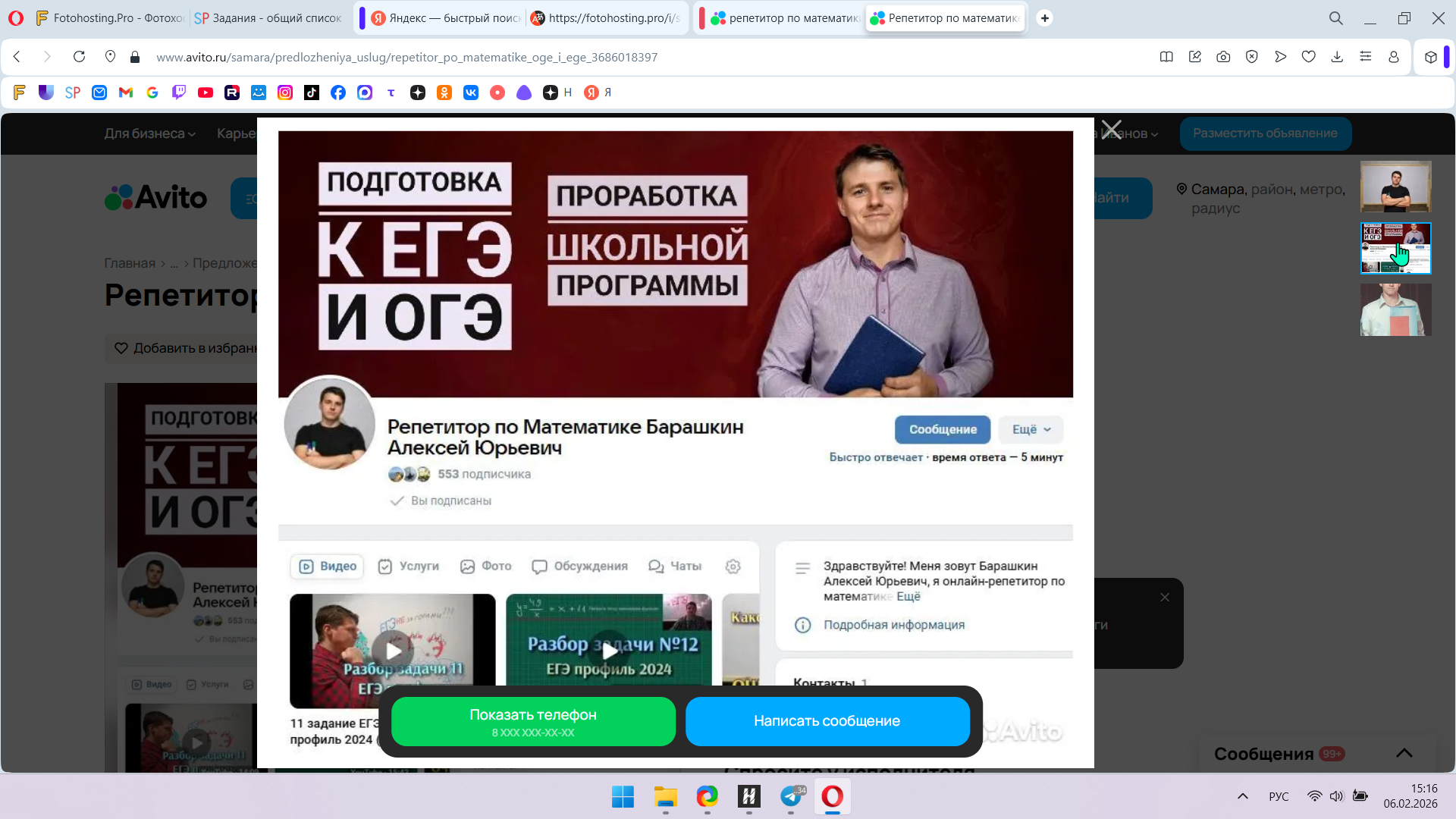Click the Gmail bookmark icon
Viewport: 1456px width, 819px height.
click(126, 93)
